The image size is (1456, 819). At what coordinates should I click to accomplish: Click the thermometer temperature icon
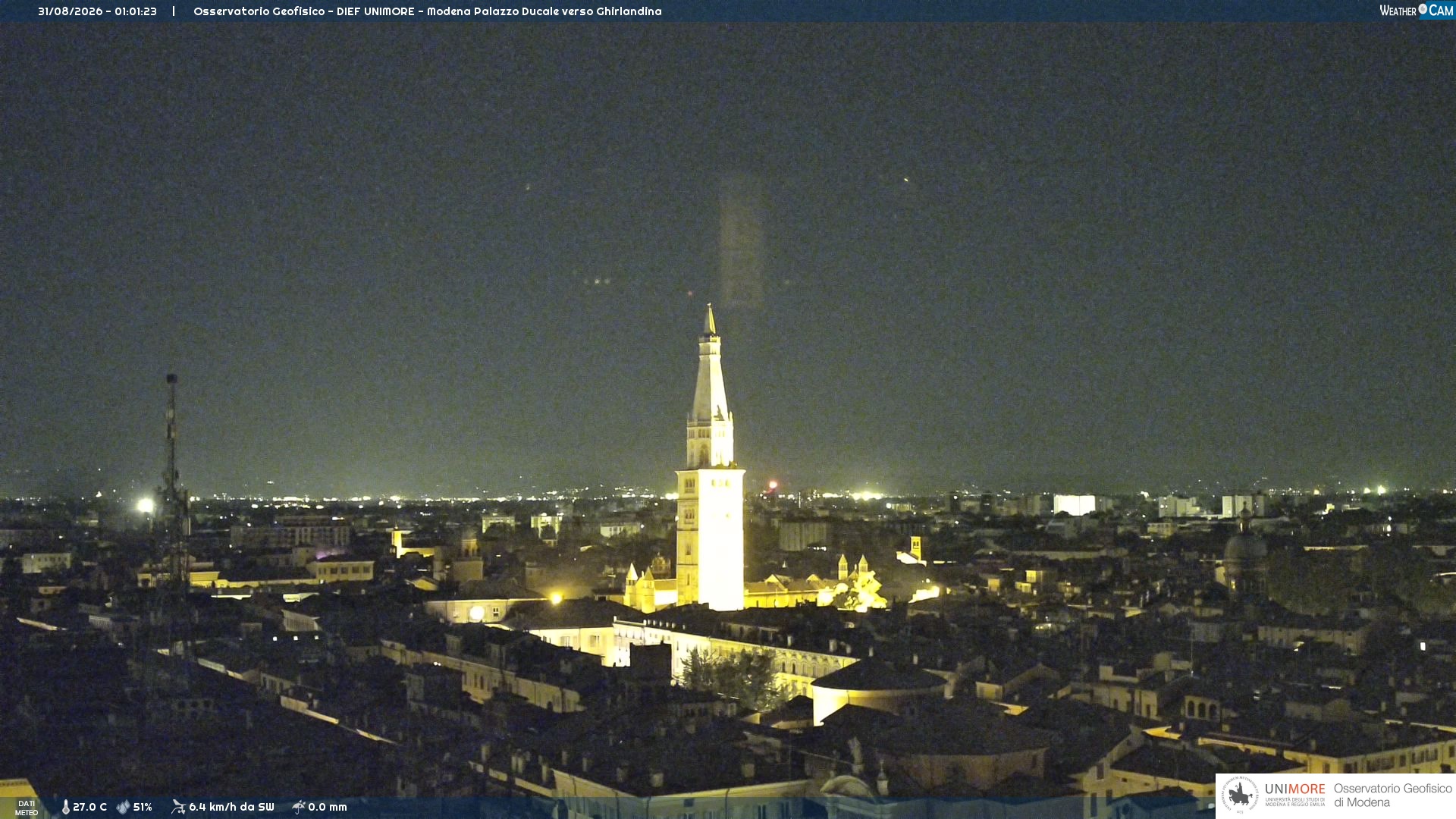point(65,807)
